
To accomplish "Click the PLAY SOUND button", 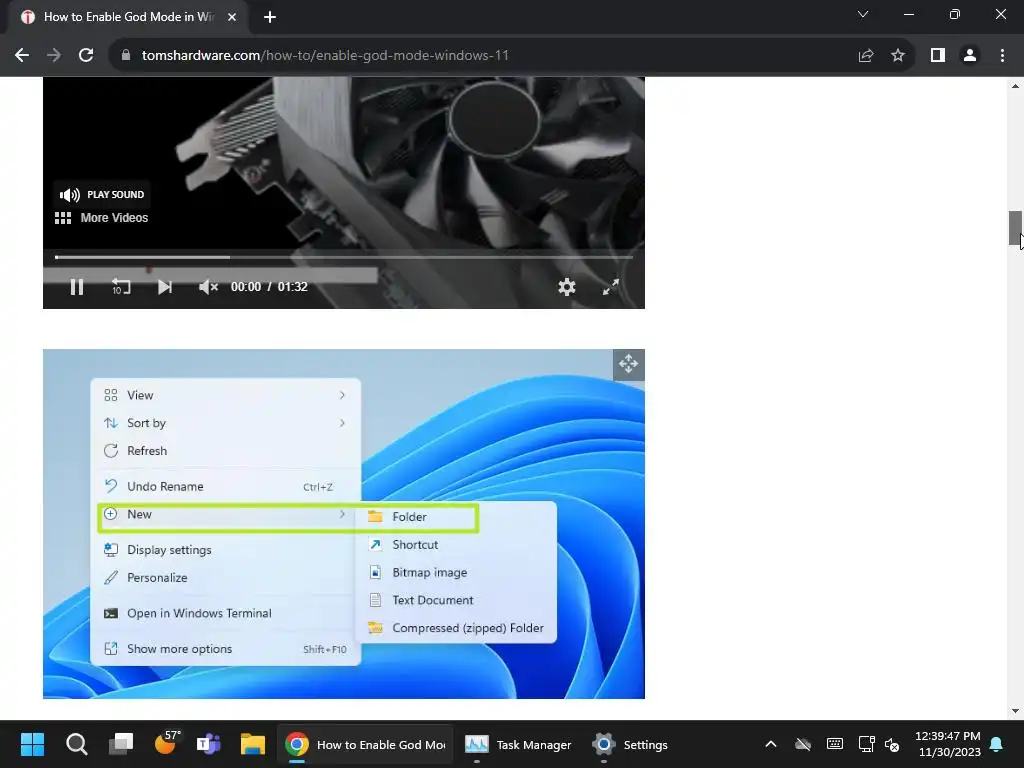I will [102, 195].
